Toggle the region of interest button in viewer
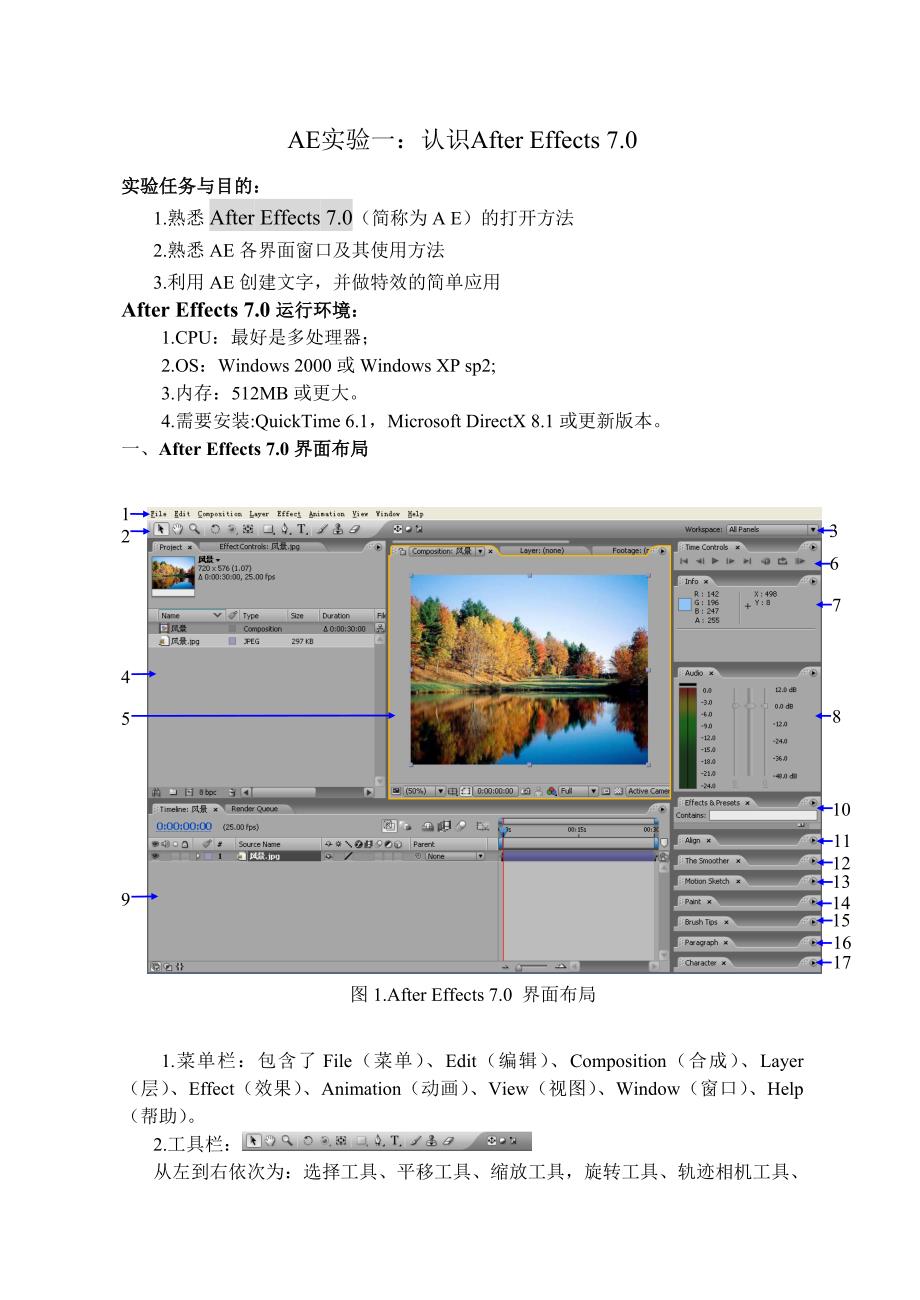The image size is (920, 1300). tap(465, 791)
